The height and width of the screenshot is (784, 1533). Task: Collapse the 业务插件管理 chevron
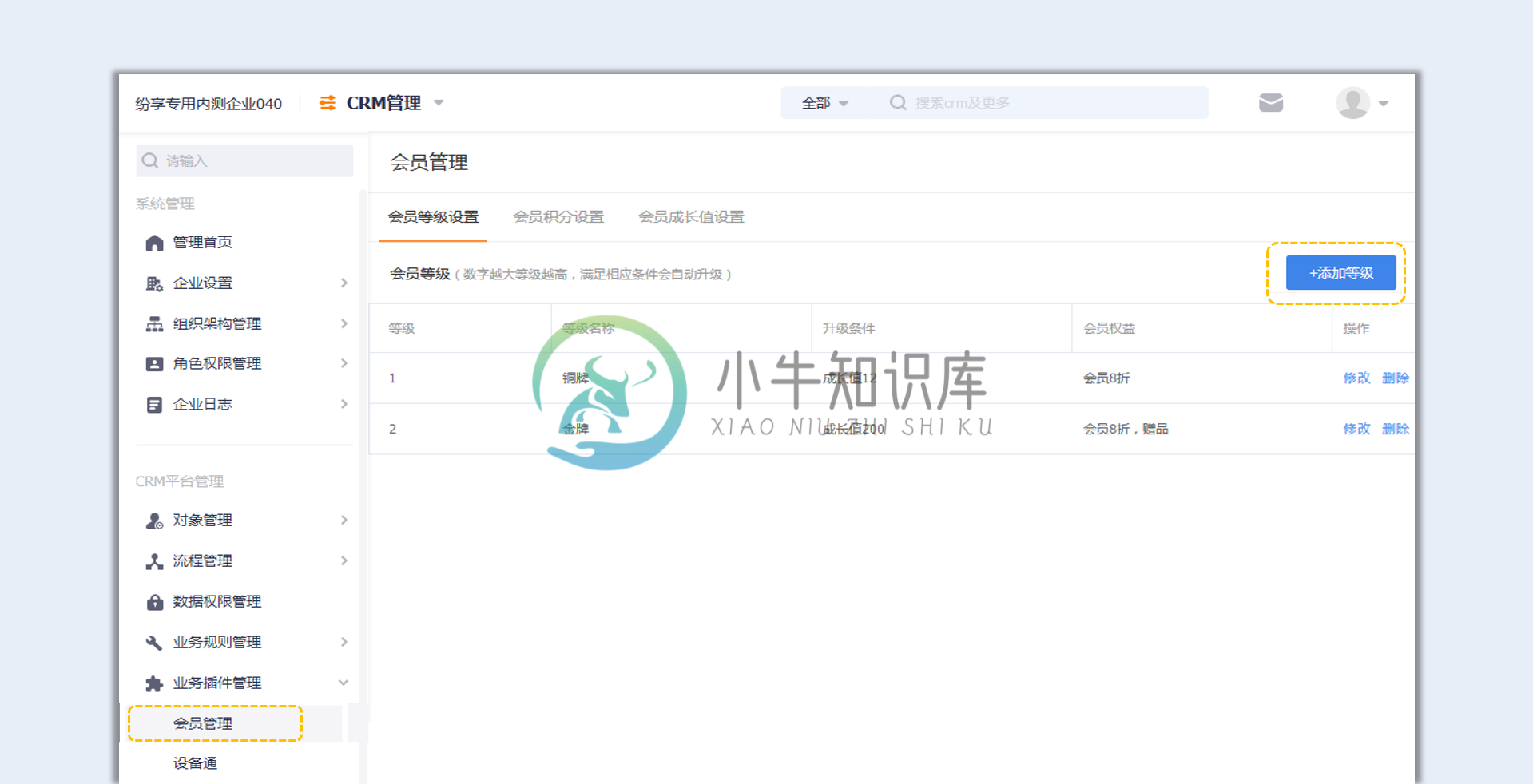click(x=344, y=683)
